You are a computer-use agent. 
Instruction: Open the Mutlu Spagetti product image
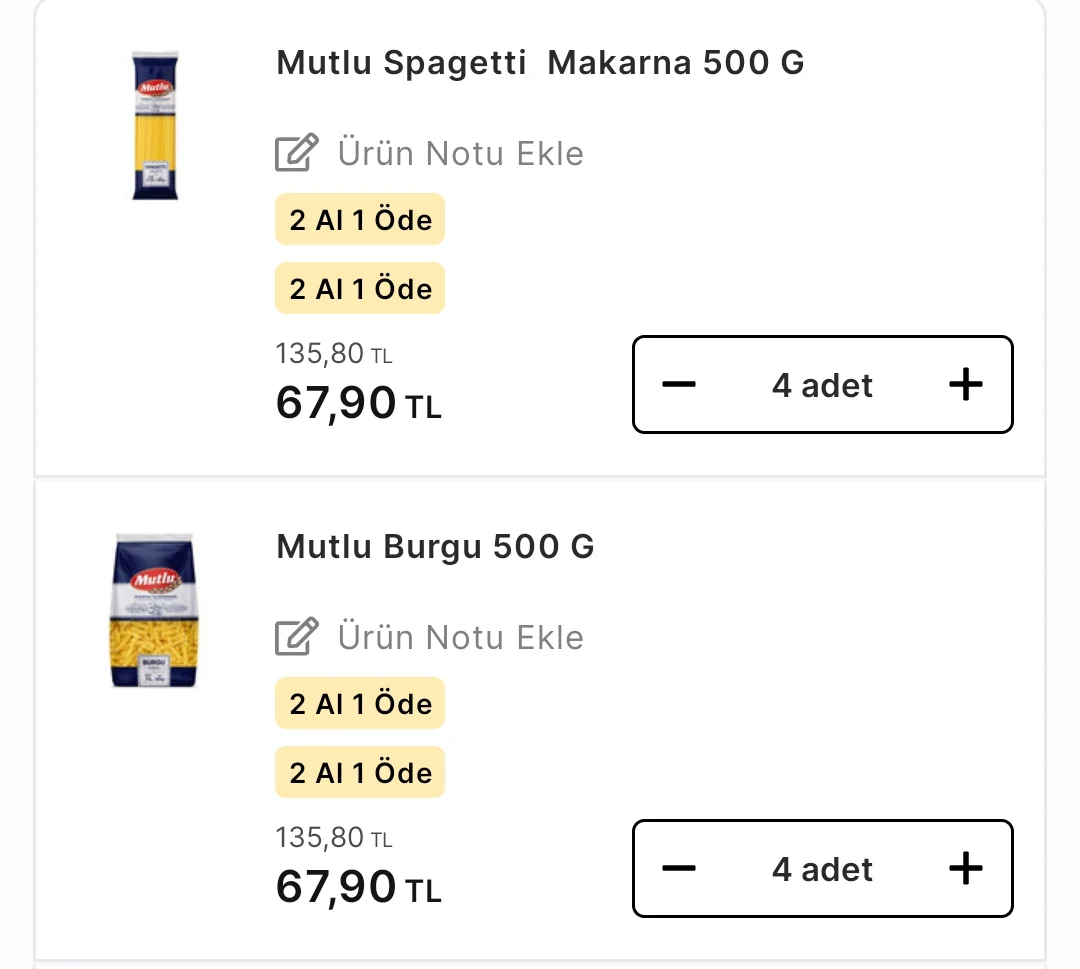[155, 125]
